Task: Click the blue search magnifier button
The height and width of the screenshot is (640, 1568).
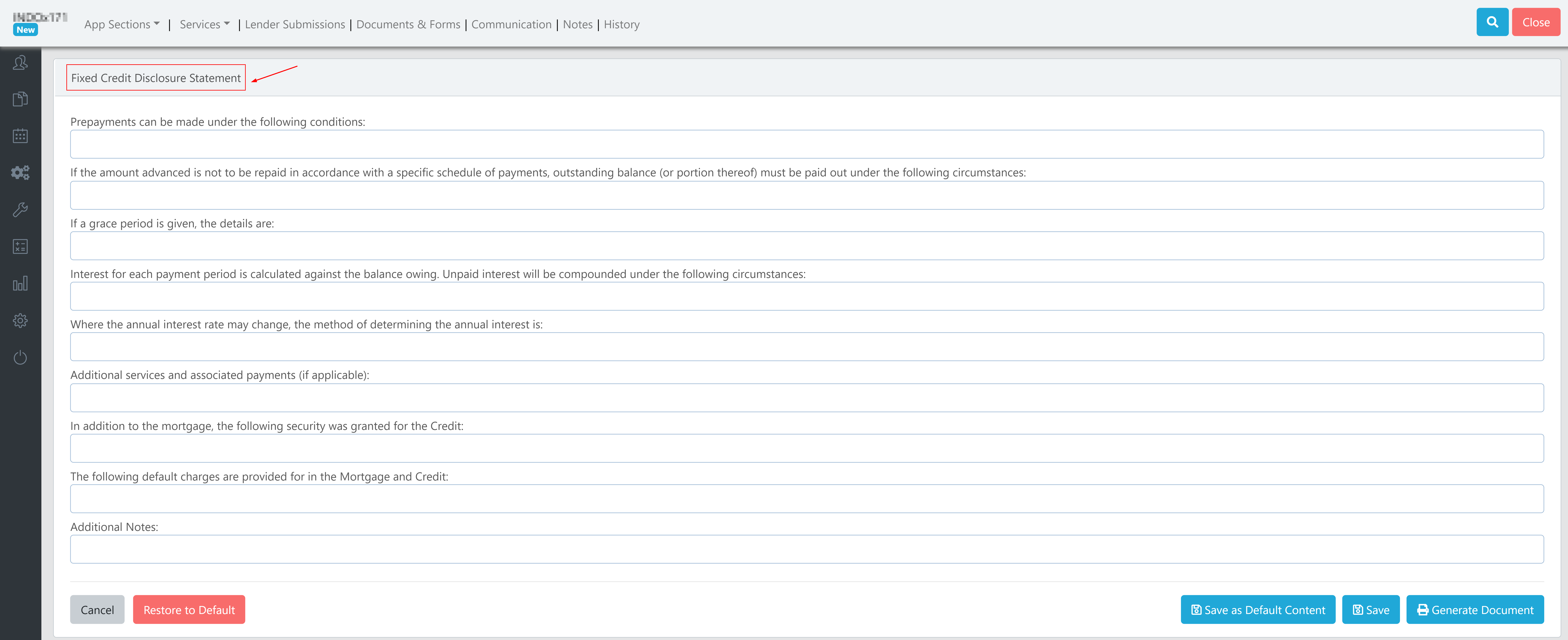Action: point(1492,23)
